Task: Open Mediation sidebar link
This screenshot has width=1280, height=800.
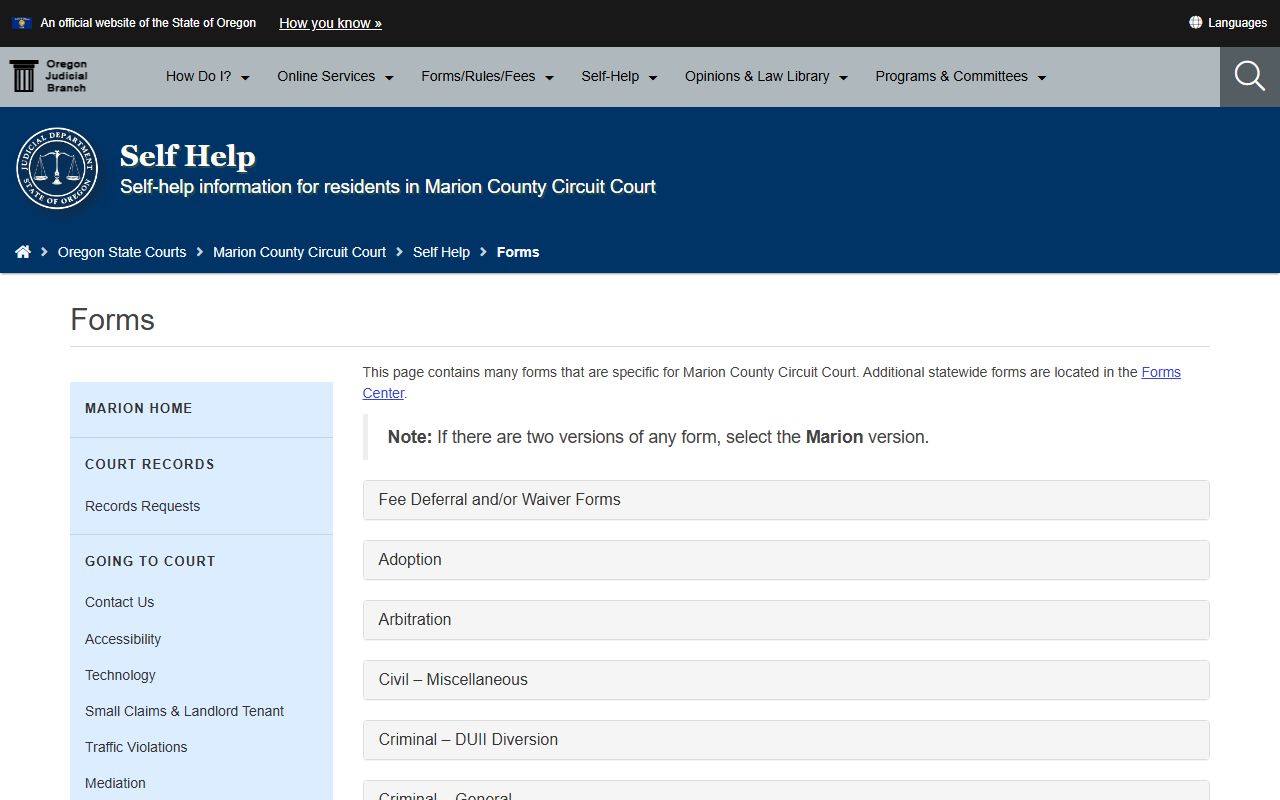Action: pyautogui.click(x=115, y=783)
